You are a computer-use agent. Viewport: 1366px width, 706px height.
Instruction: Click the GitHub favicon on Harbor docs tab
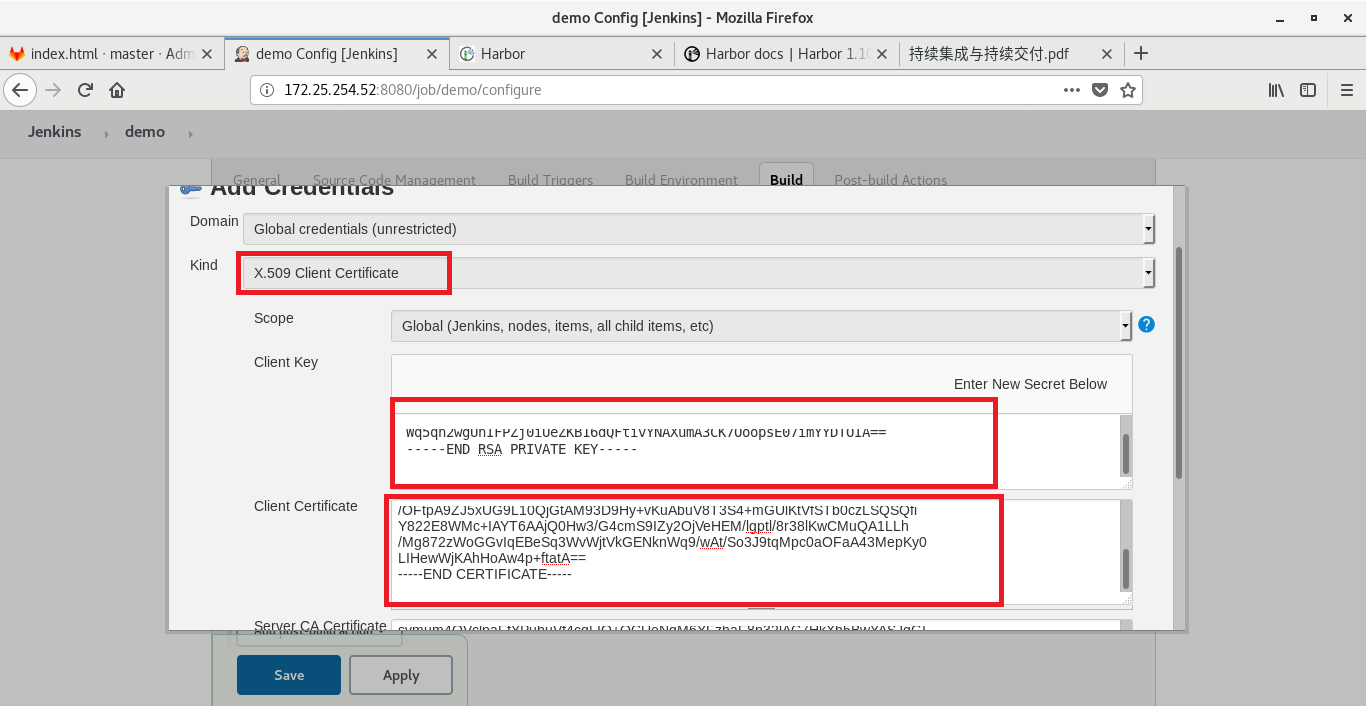click(x=691, y=54)
